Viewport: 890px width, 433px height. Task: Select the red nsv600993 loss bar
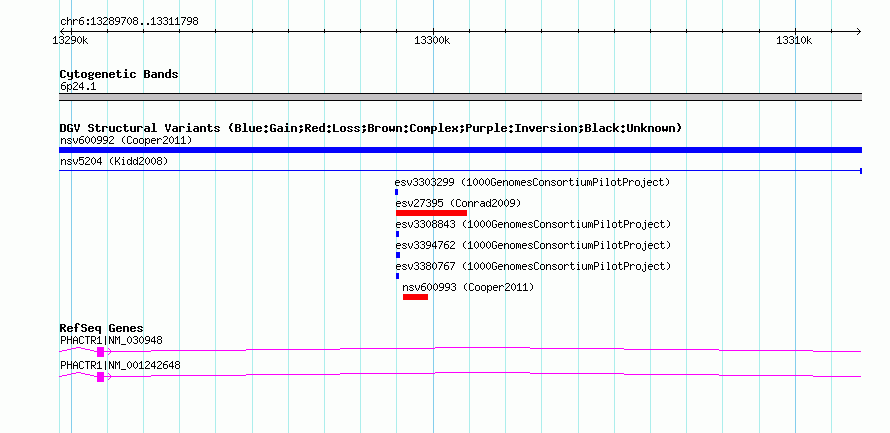tap(415, 297)
